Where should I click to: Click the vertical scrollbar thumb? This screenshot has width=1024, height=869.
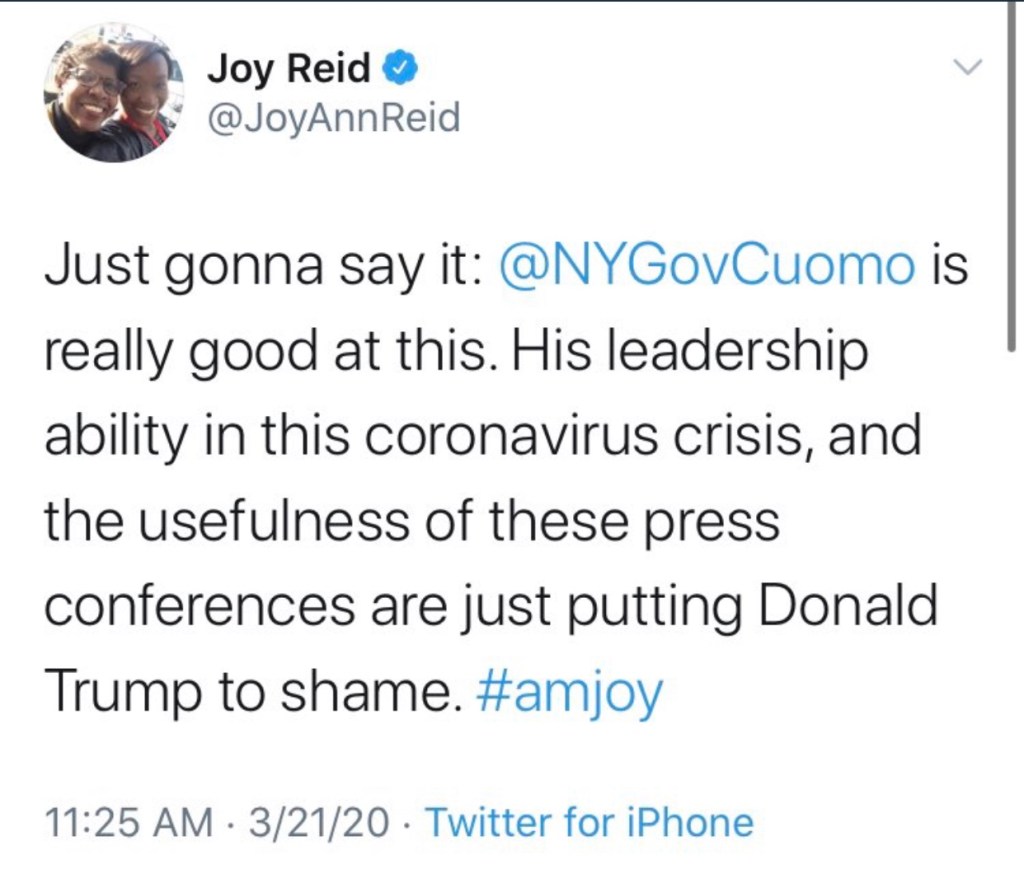(1011, 180)
